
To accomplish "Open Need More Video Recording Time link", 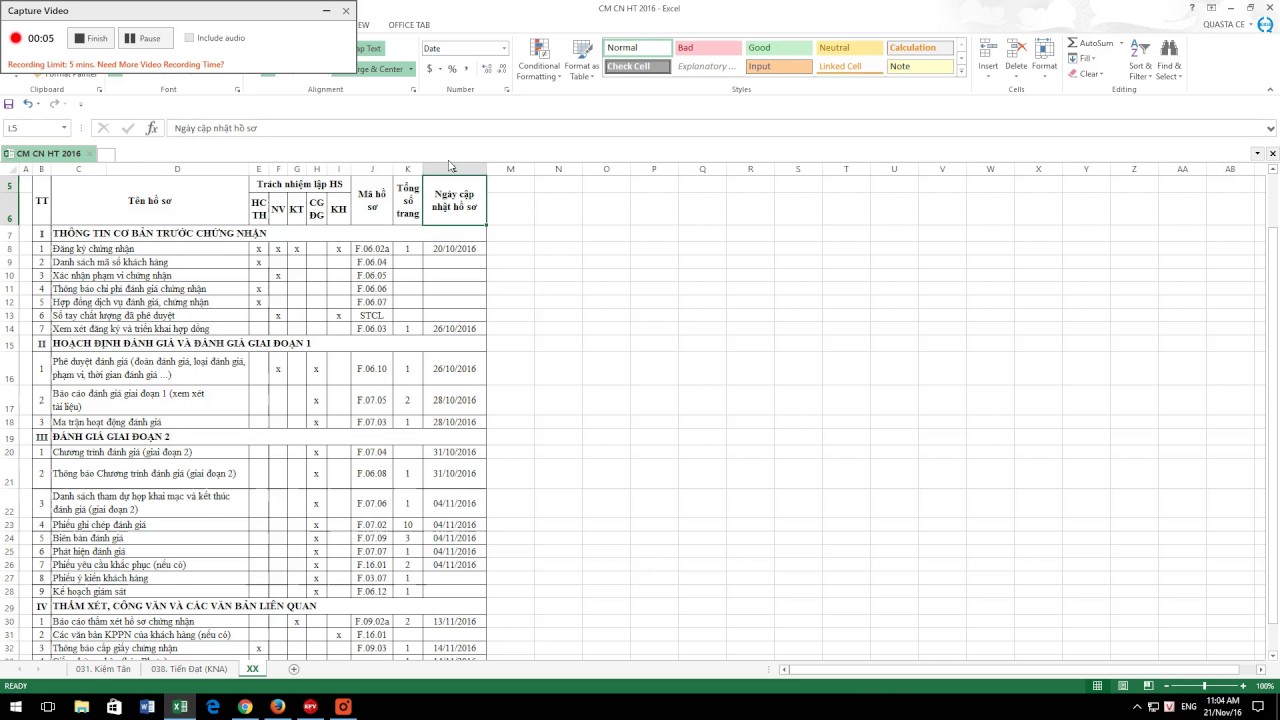I will coord(160,64).
